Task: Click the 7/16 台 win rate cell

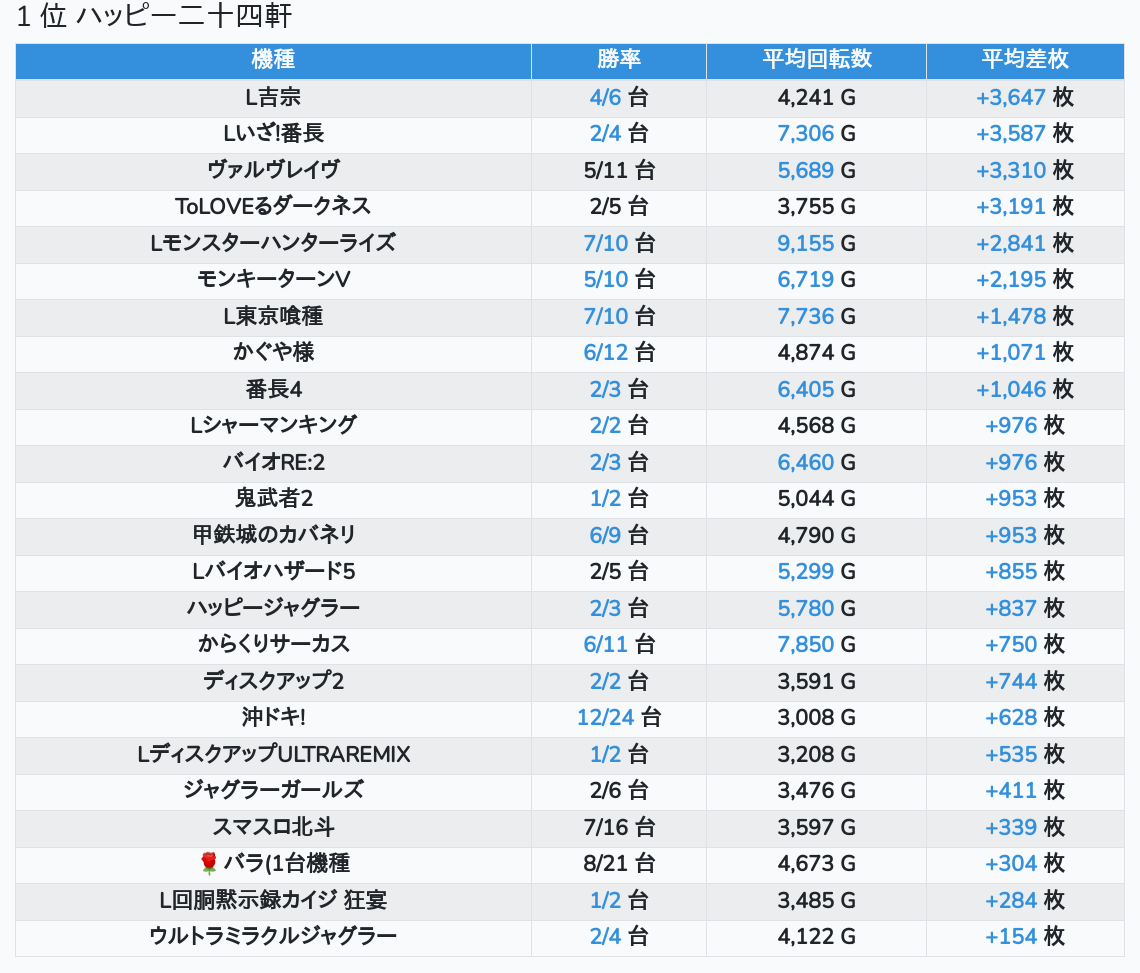Action: pos(619,828)
